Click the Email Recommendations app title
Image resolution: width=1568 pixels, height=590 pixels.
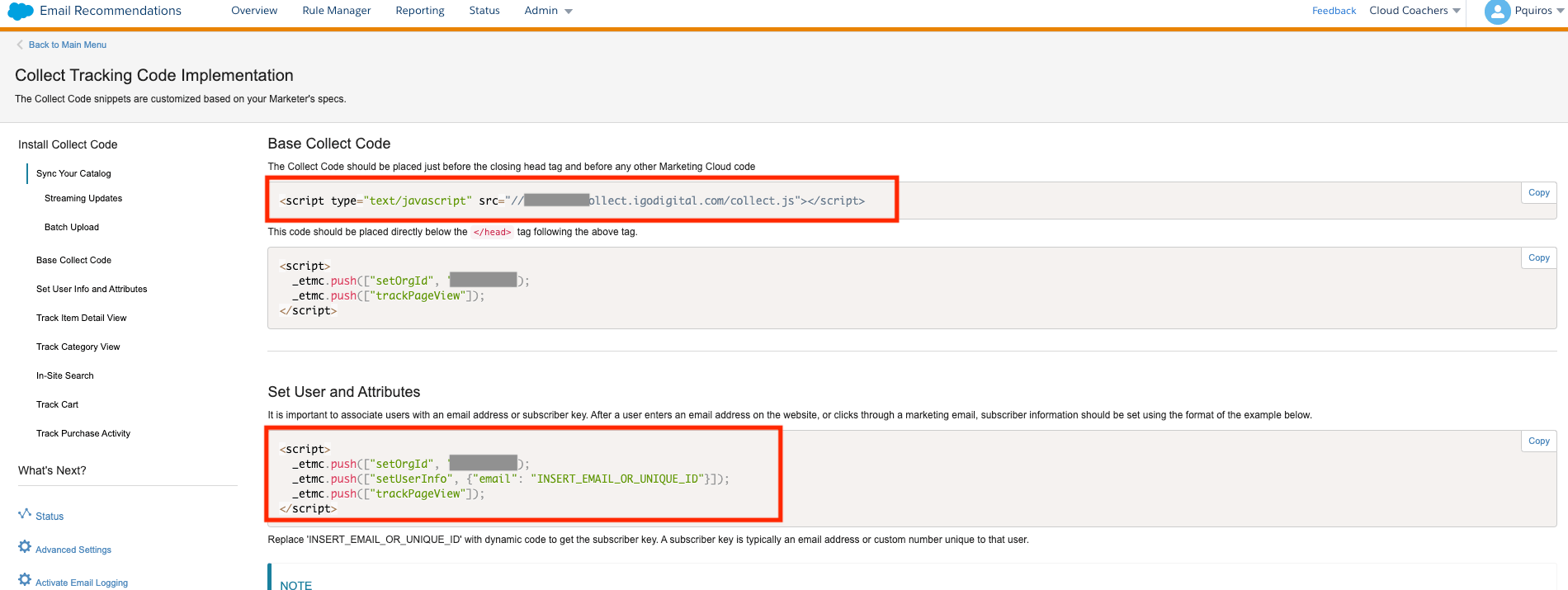(x=111, y=11)
